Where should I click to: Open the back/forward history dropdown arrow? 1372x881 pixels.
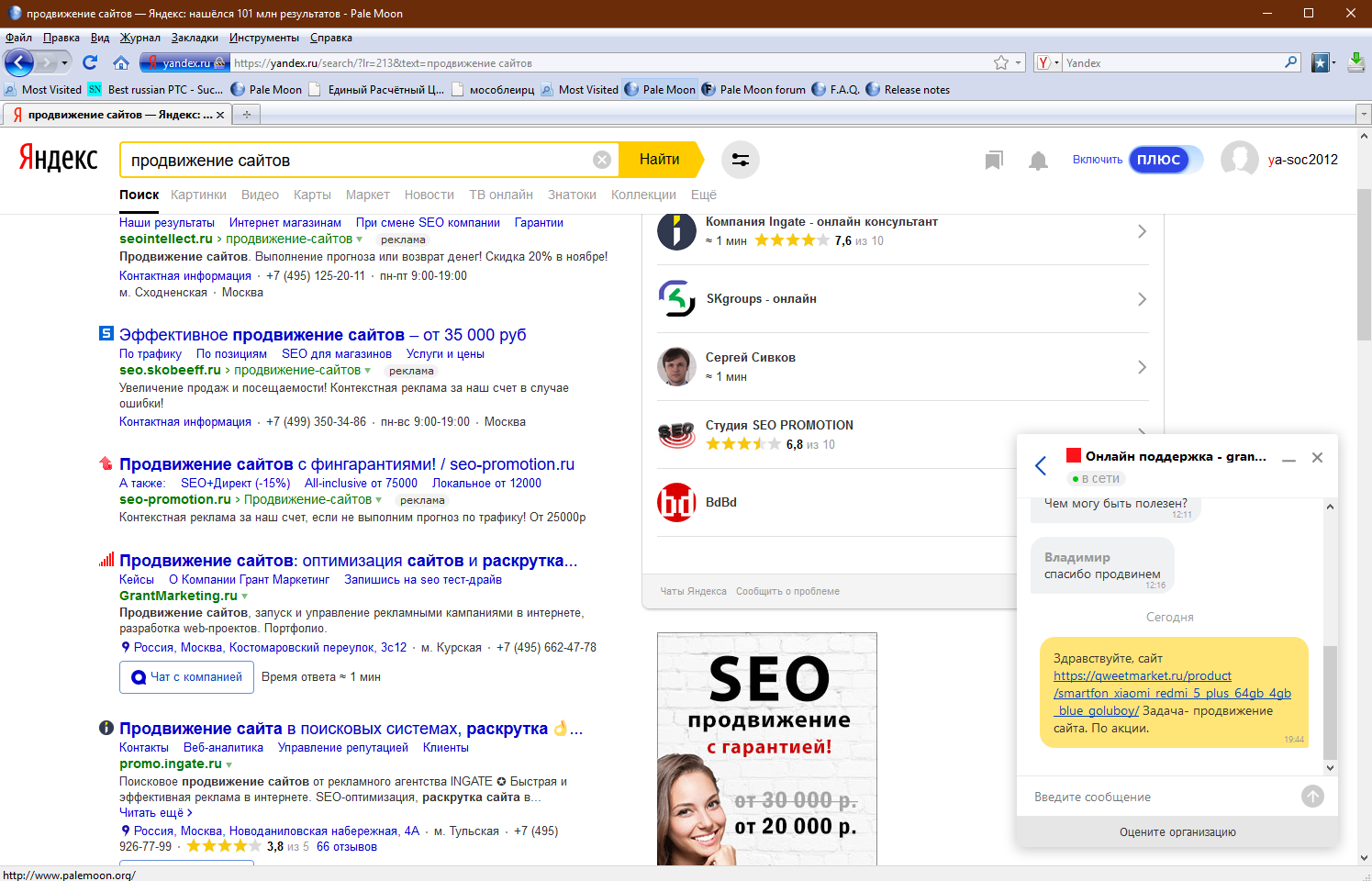pyautogui.click(x=65, y=62)
